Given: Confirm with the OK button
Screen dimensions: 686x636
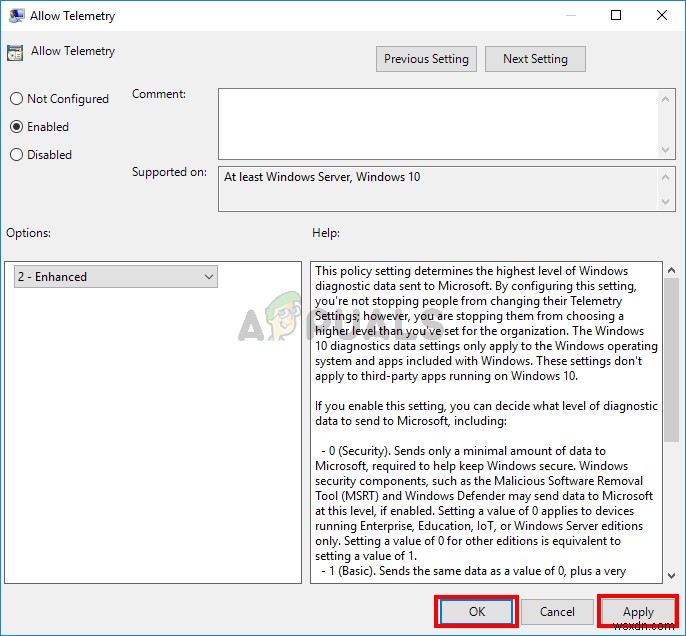Looking at the screenshot, I should 476,612.
